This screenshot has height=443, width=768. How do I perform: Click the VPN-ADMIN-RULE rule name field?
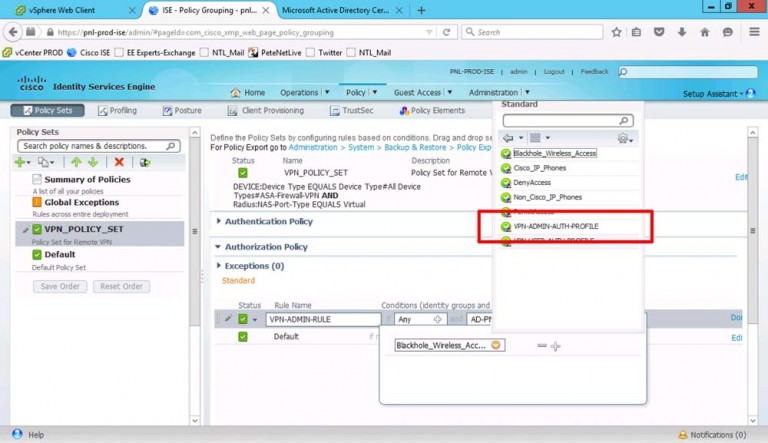click(323, 319)
